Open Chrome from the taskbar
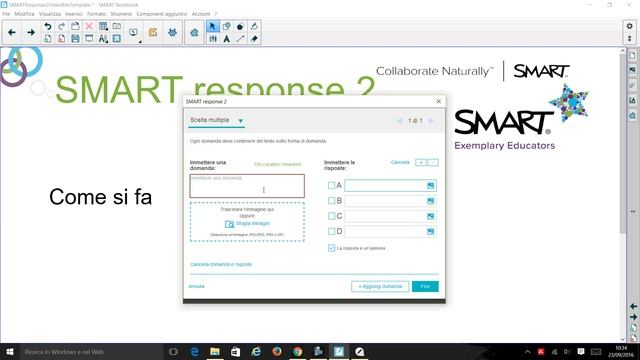This screenshot has height=360, width=640. [298, 351]
